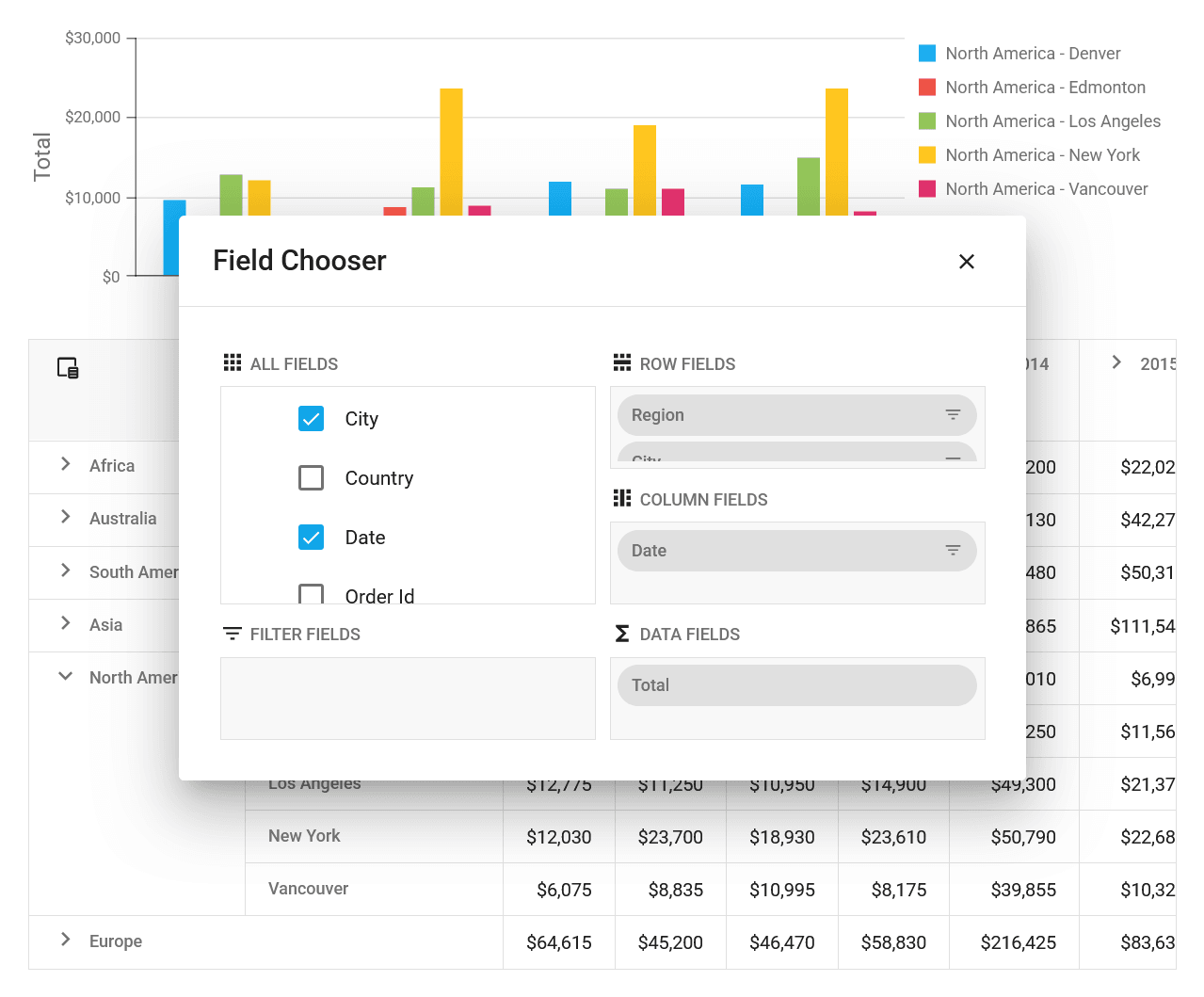Click the tallest yellow chart bar on the right
This screenshot has width=1204, height=997.
pyautogui.click(x=837, y=152)
